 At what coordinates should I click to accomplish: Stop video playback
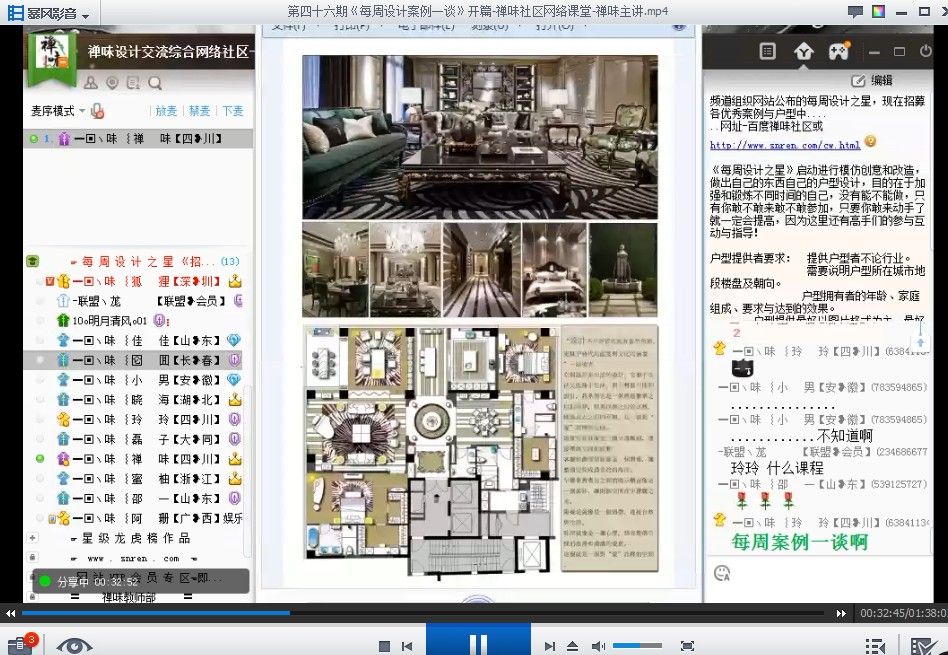pos(384,647)
